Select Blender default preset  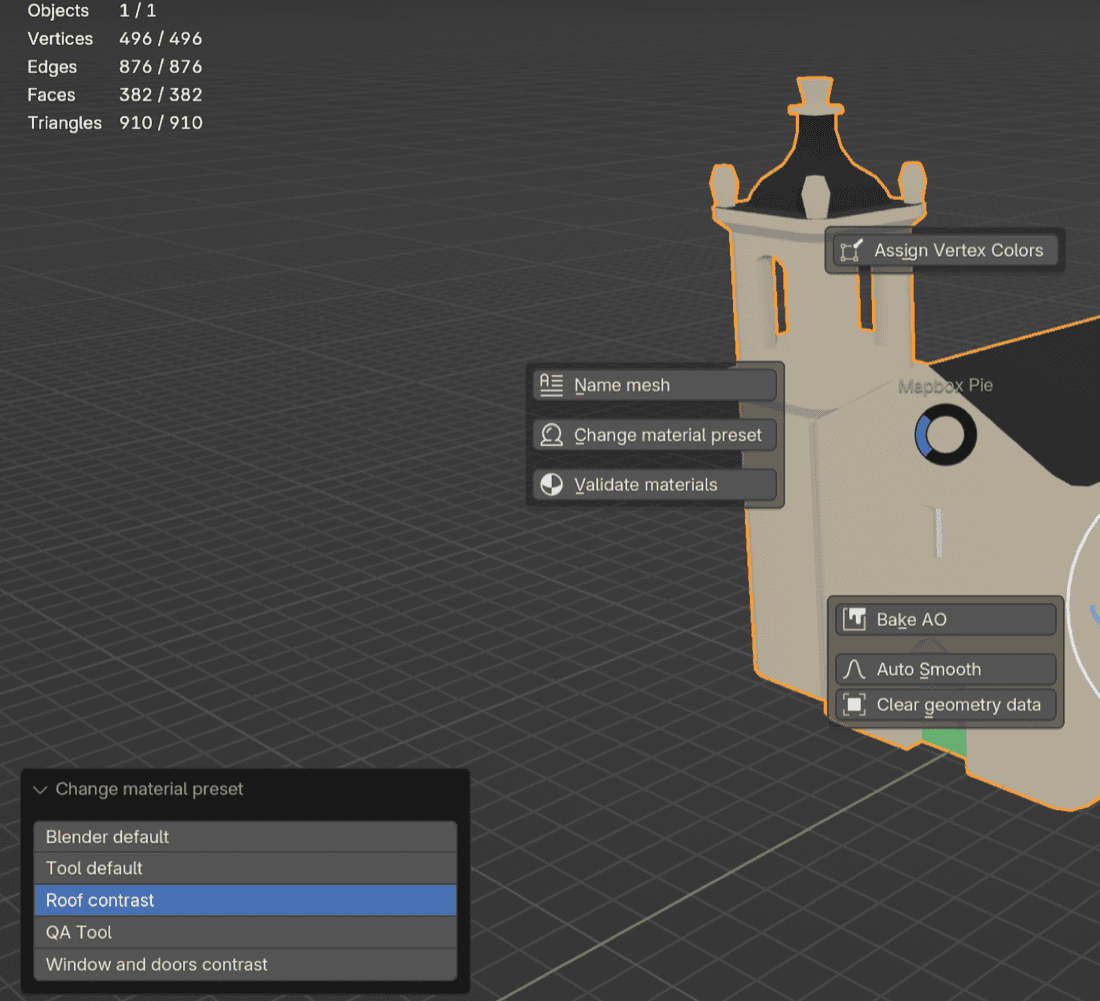tap(245, 837)
